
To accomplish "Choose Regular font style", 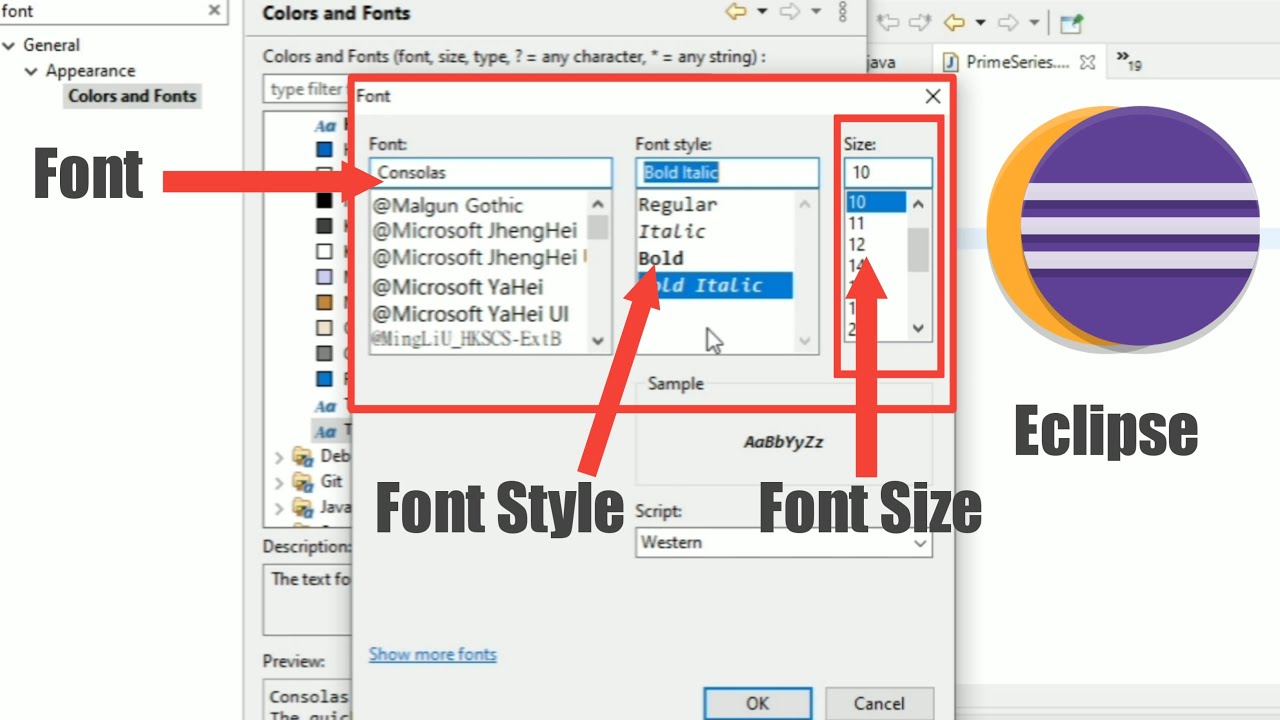I will pos(678,205).
